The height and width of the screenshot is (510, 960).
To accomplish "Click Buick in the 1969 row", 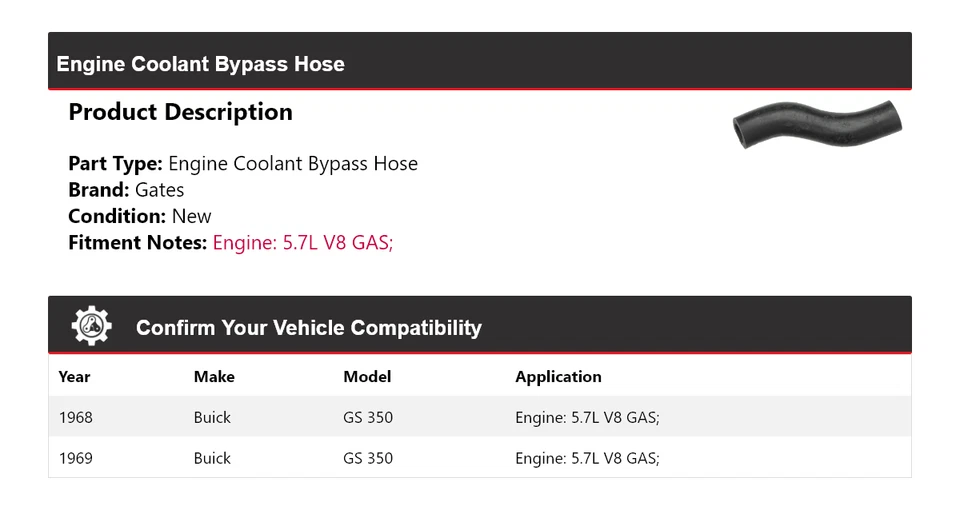I will click(x=212, y=458).
